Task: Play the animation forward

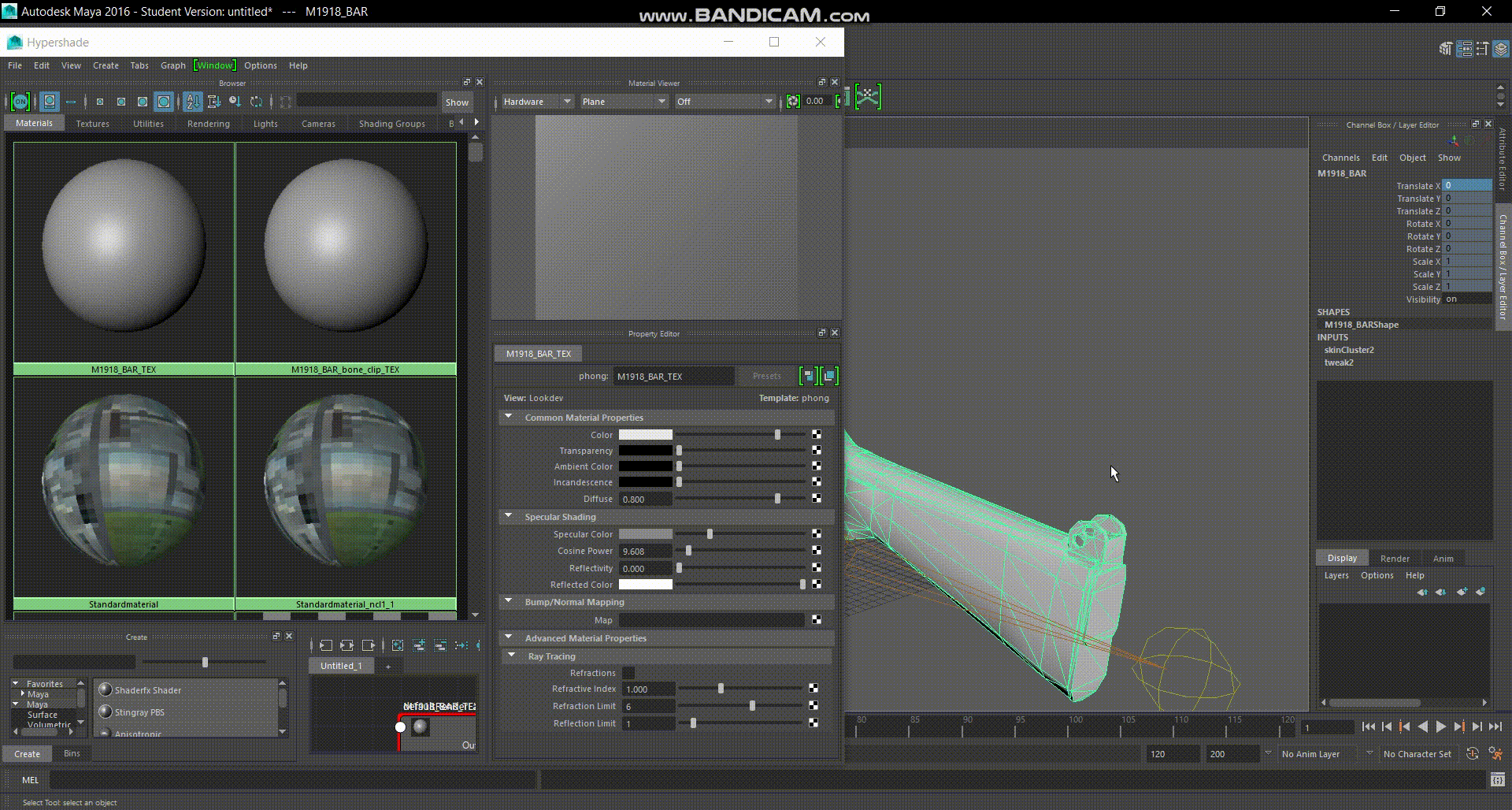Action: pyautogui.click(x=1441, y=726)
